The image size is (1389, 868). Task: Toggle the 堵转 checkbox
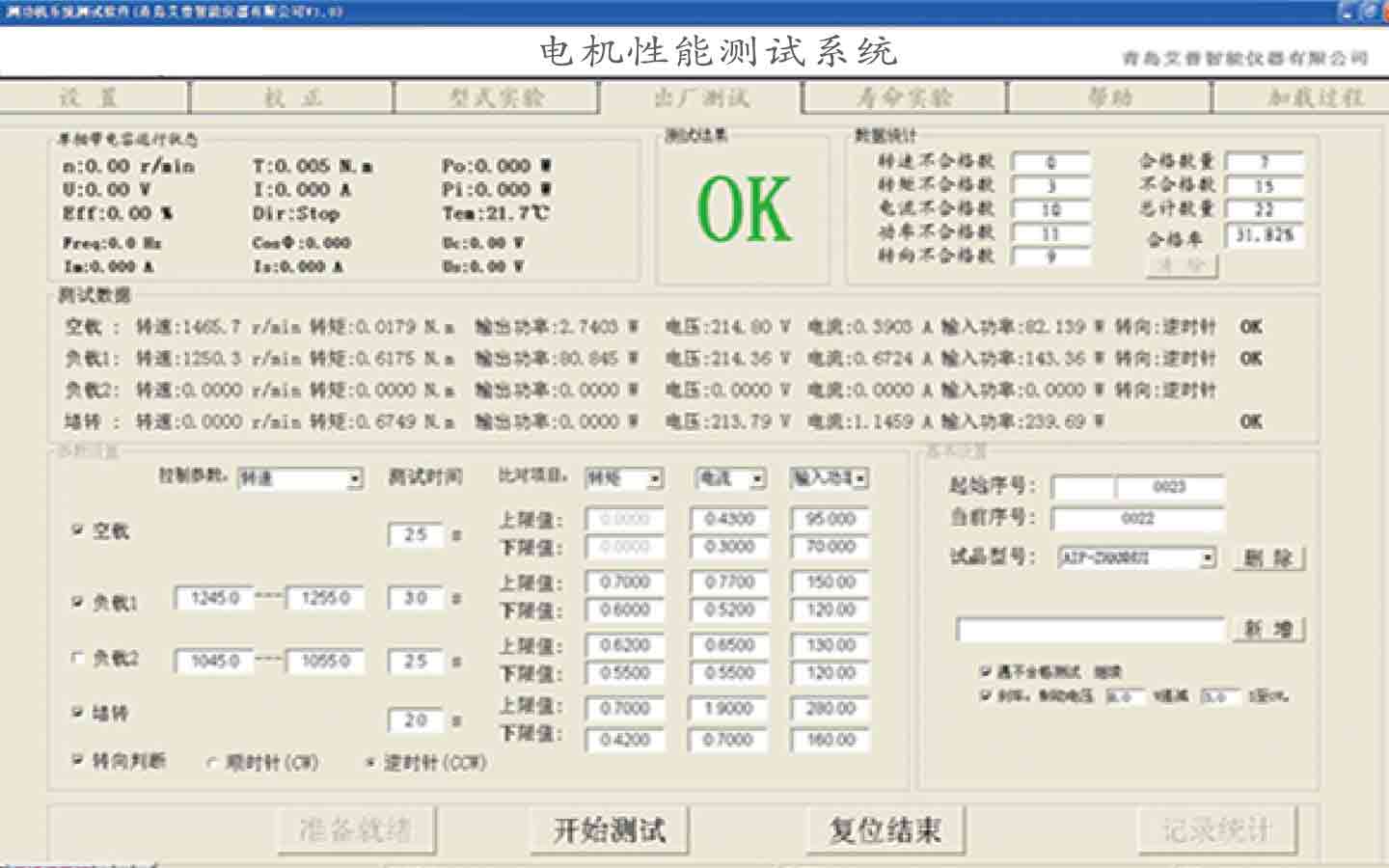[76, 712]
